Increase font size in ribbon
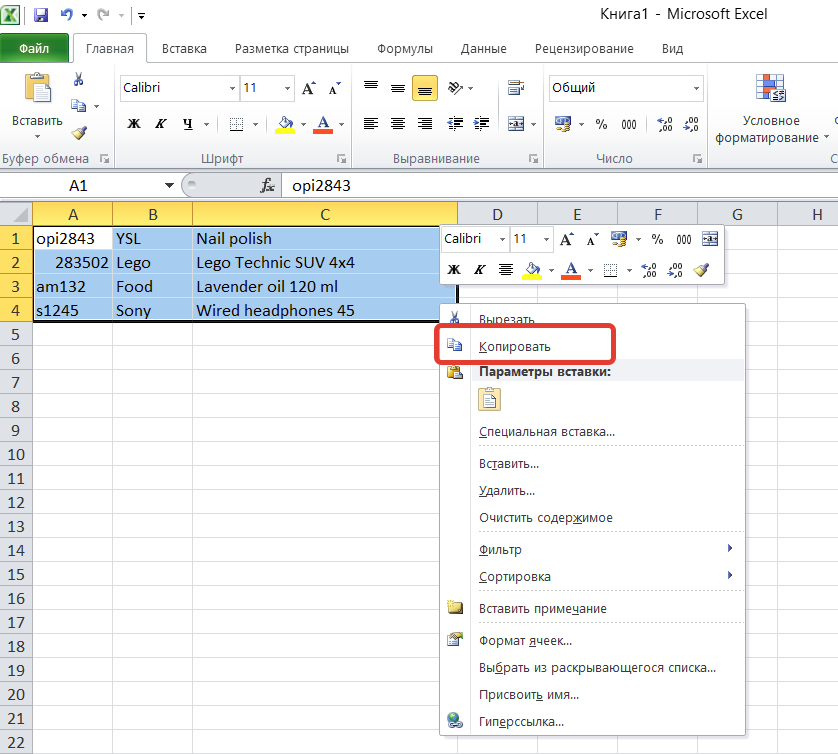 [308, 88]
